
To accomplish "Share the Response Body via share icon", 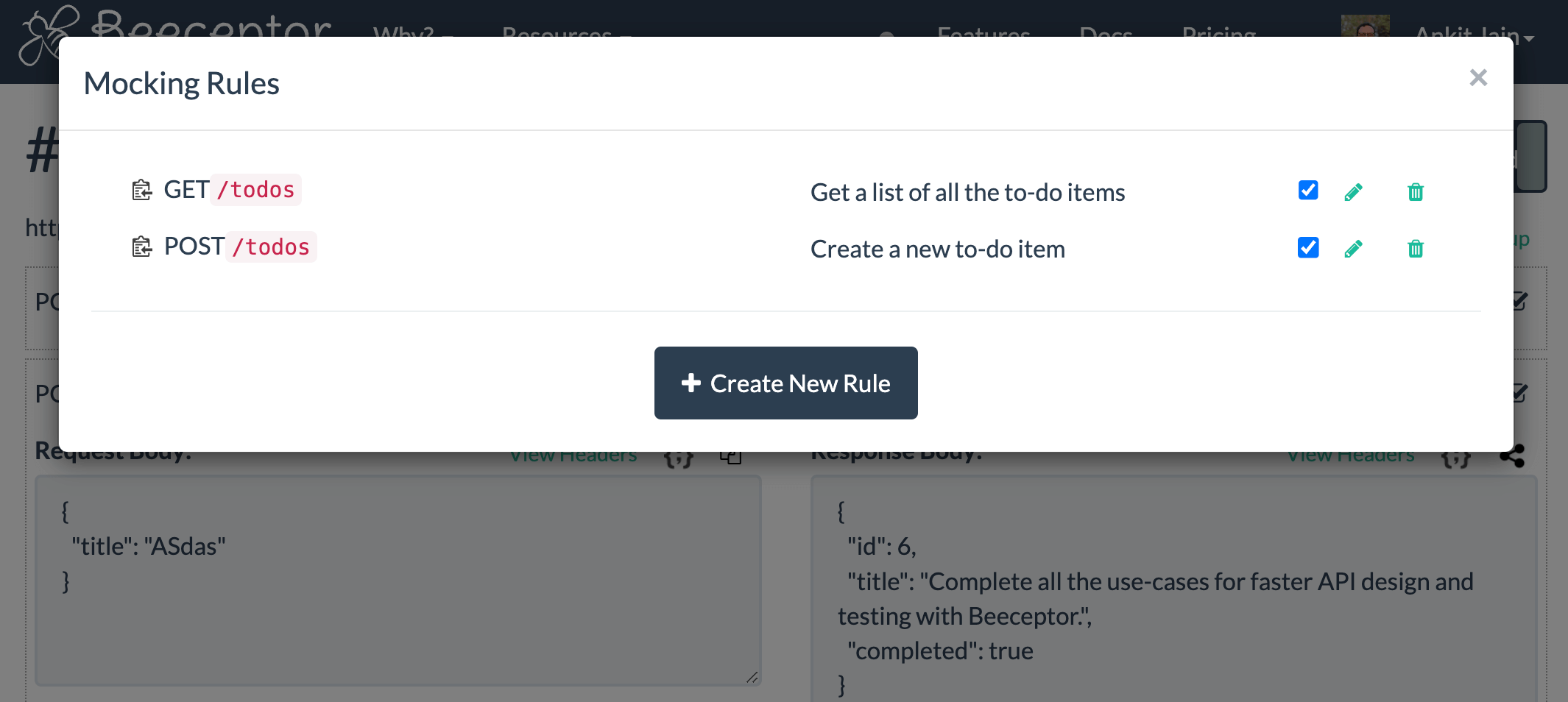I will click(1512, 455).
